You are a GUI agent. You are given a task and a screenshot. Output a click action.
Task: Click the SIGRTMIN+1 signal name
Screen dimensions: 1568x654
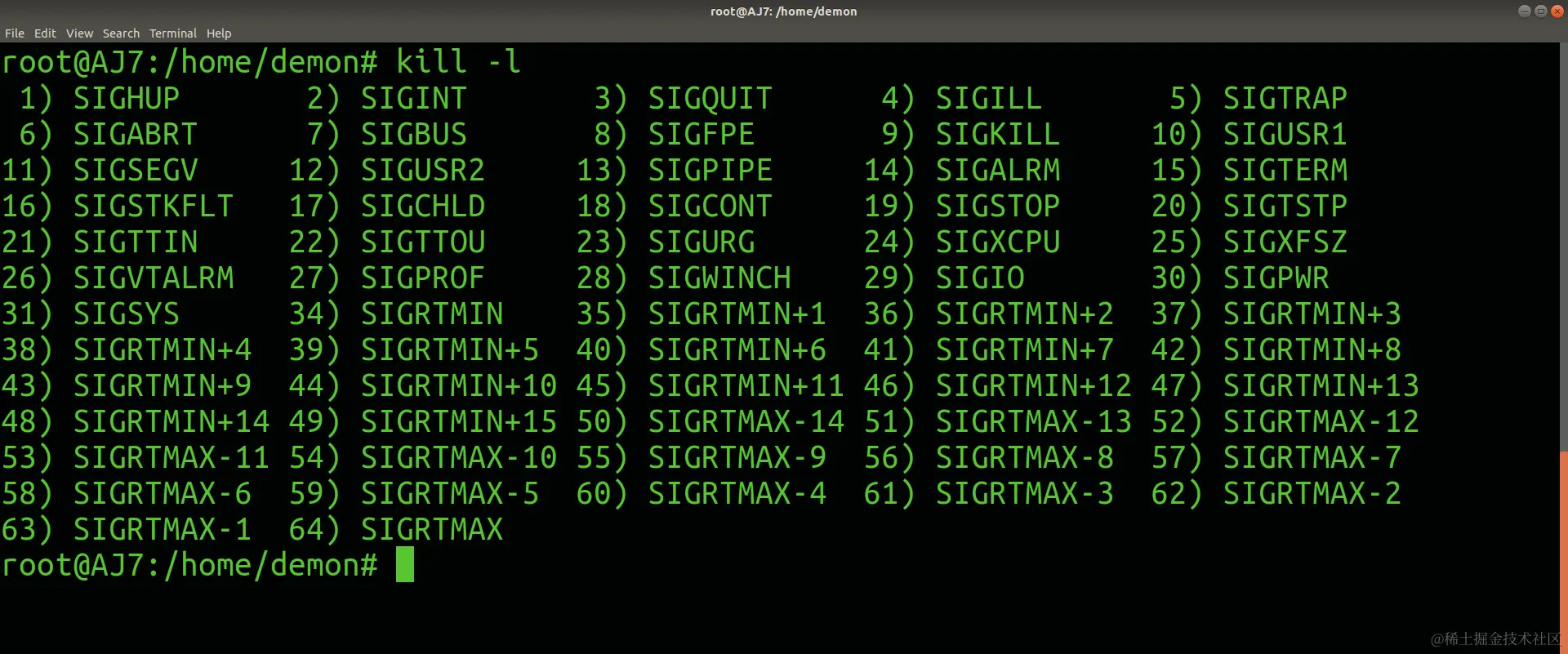[x=737, y=314]
